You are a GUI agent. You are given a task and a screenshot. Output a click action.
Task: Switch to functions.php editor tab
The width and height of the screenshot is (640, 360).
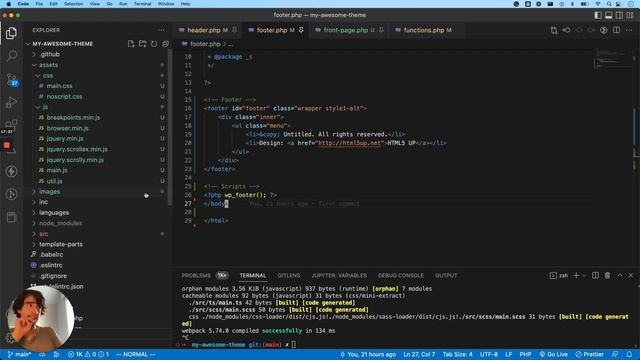424,30
